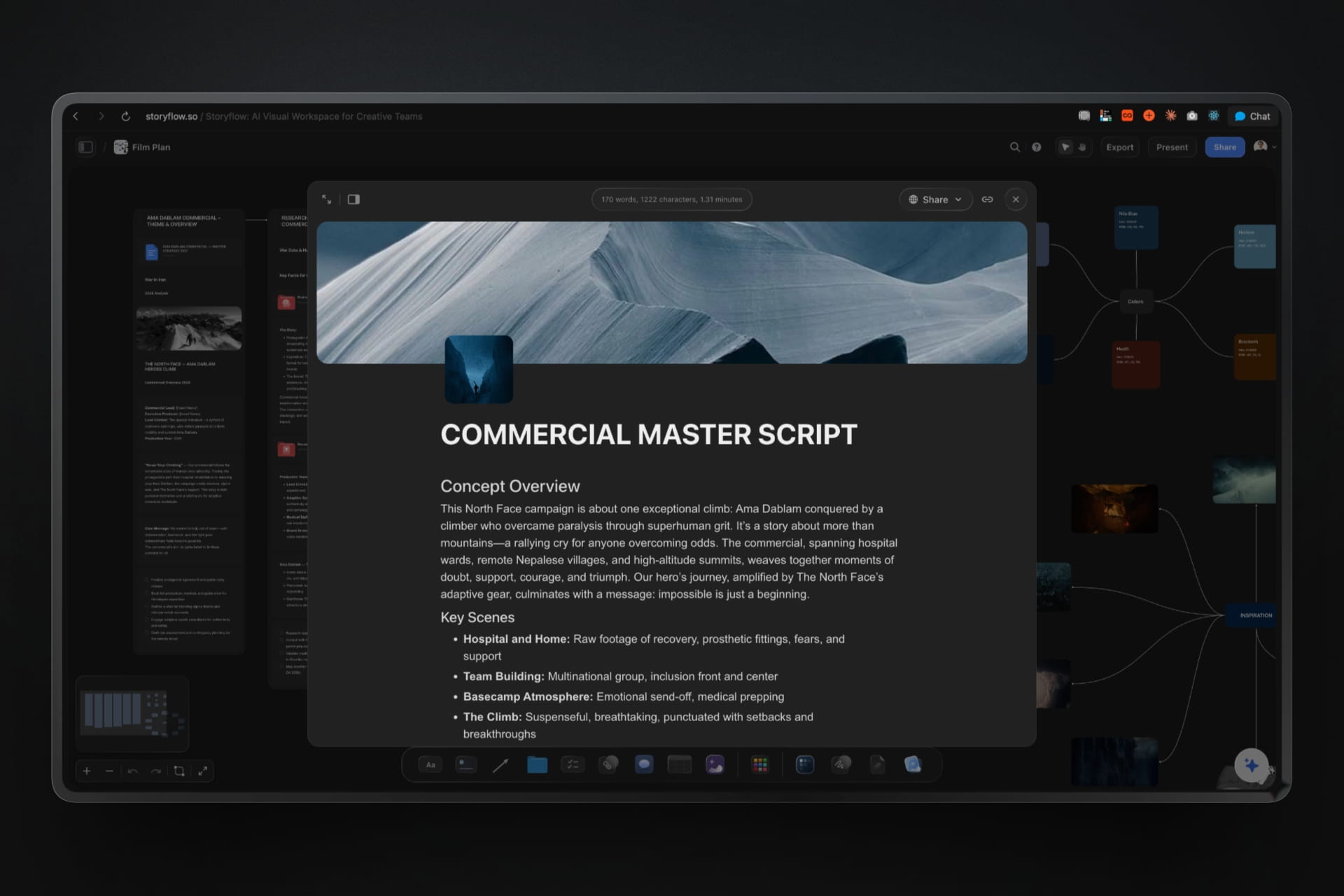This screenshot has height=896, width=1344.
Task: Open the Chat button in the browser bar
Action: (1252, 116)
